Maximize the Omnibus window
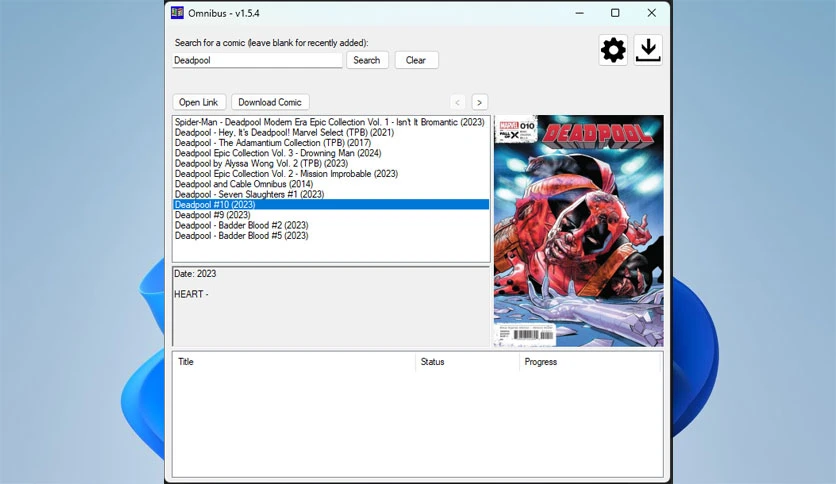Viewport: 836px width, 484px height. (x=615, y=13)
